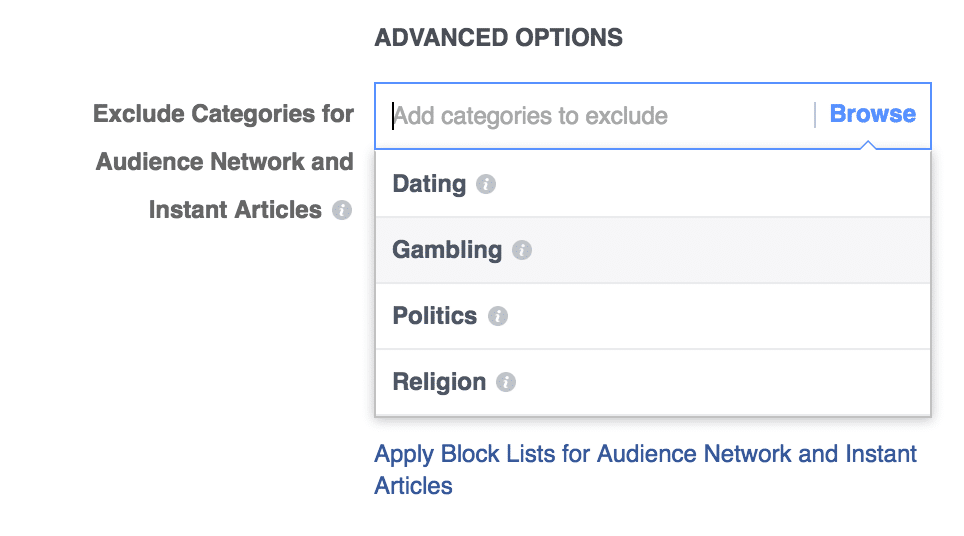The height and width of the screenshot is (536, 964).
Task: Click the word Articles in block lists link
Action: 414,486
